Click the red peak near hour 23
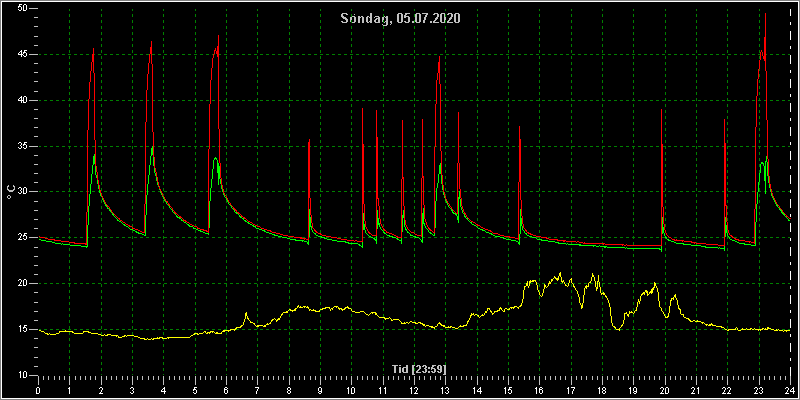800x400 pixels. 765,14
